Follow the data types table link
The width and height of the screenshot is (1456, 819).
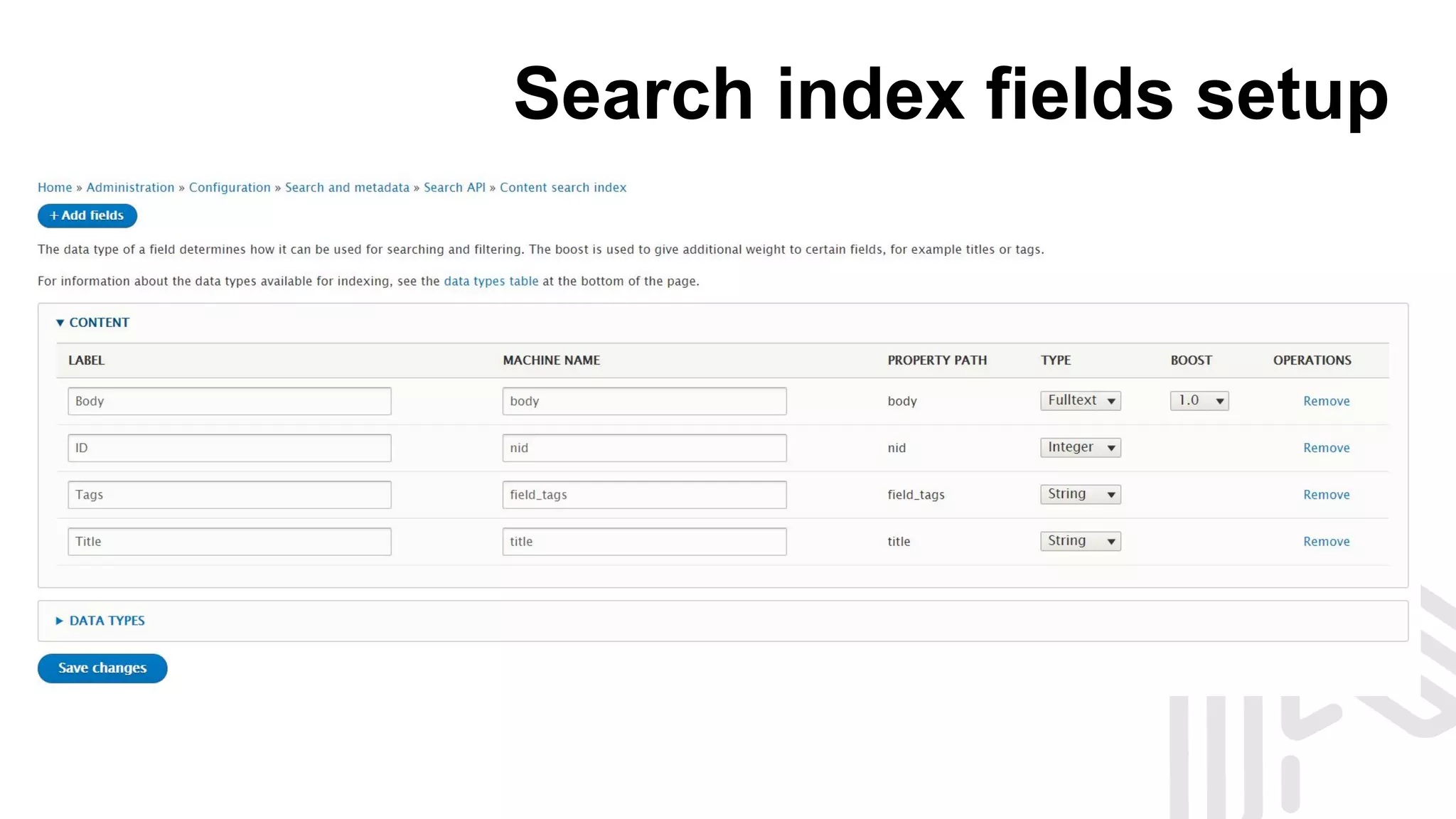491,282
